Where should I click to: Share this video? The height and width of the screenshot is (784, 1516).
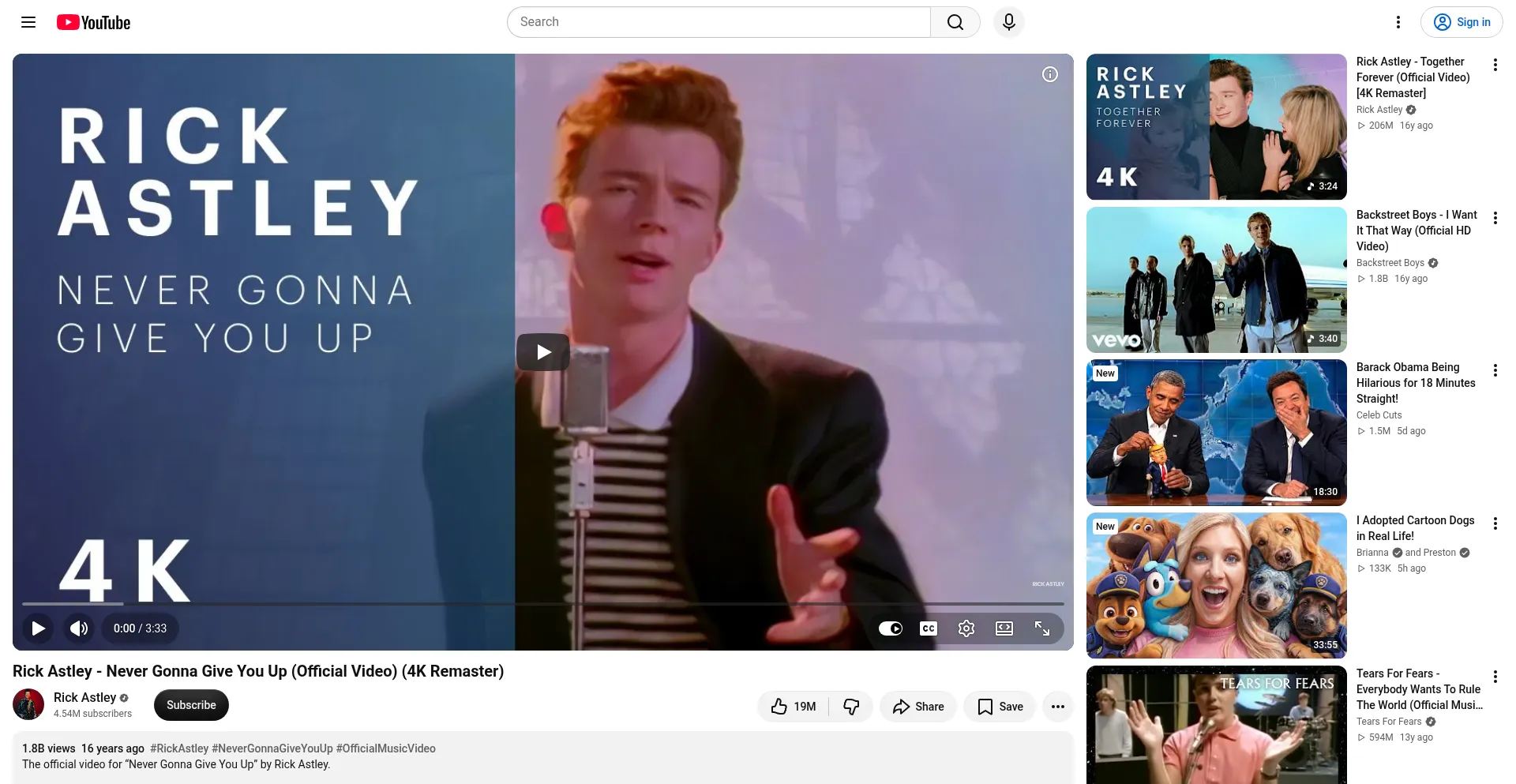[x=918, y=707]
